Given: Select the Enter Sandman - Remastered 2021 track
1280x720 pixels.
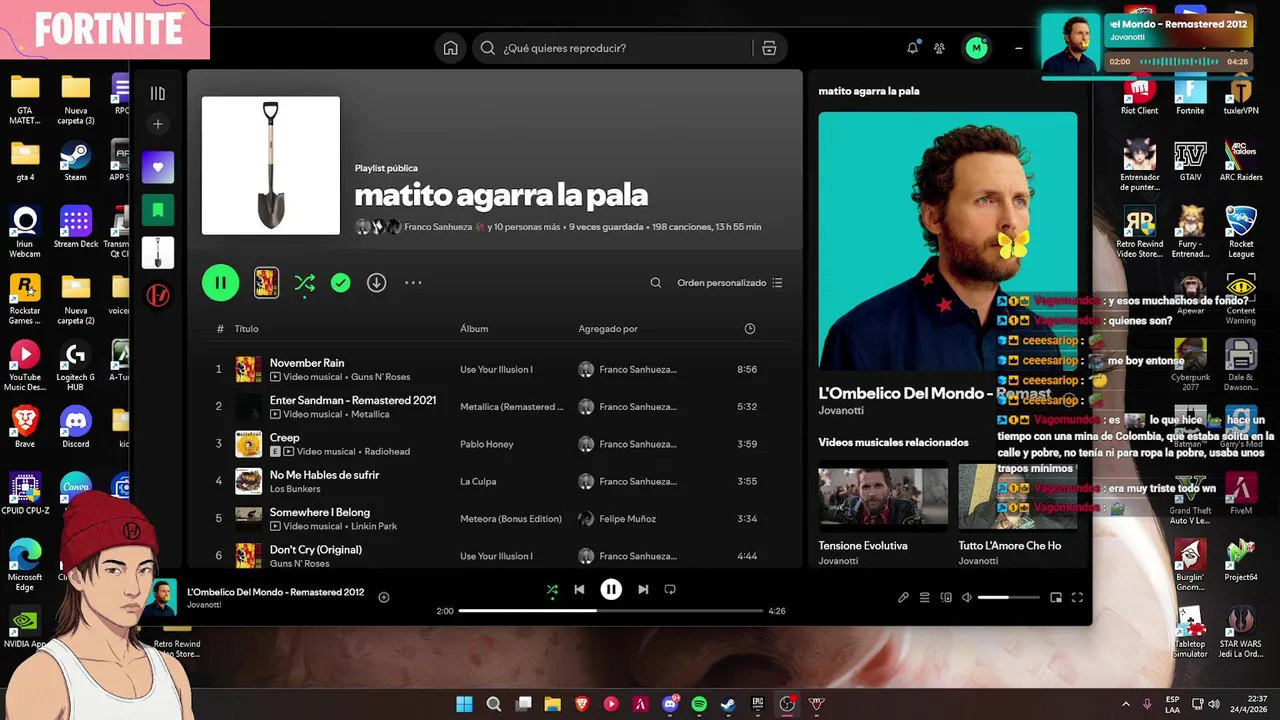Looking at the screenshot, I should [x=495, y=407].
